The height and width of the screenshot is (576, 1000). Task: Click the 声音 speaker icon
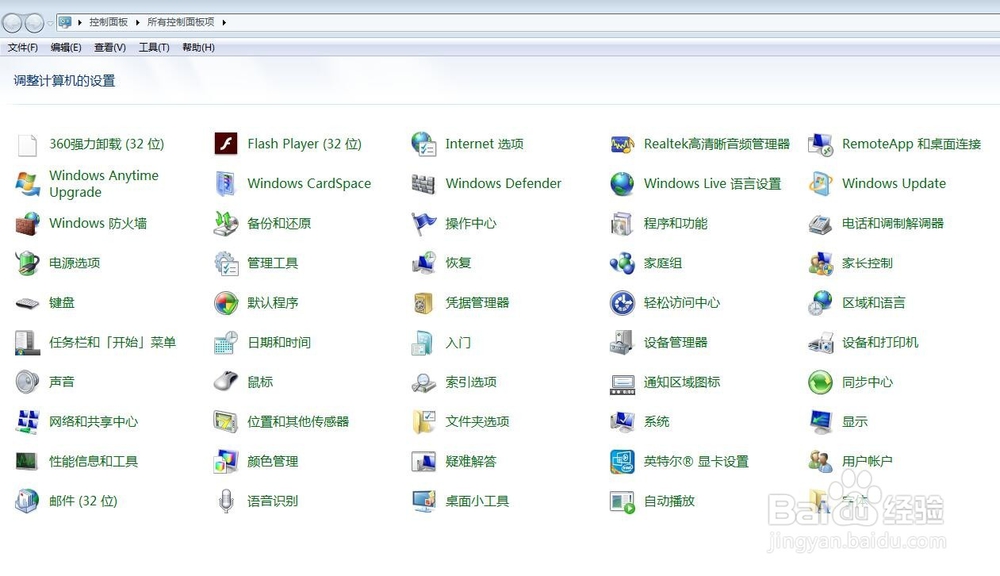point(27,381)
